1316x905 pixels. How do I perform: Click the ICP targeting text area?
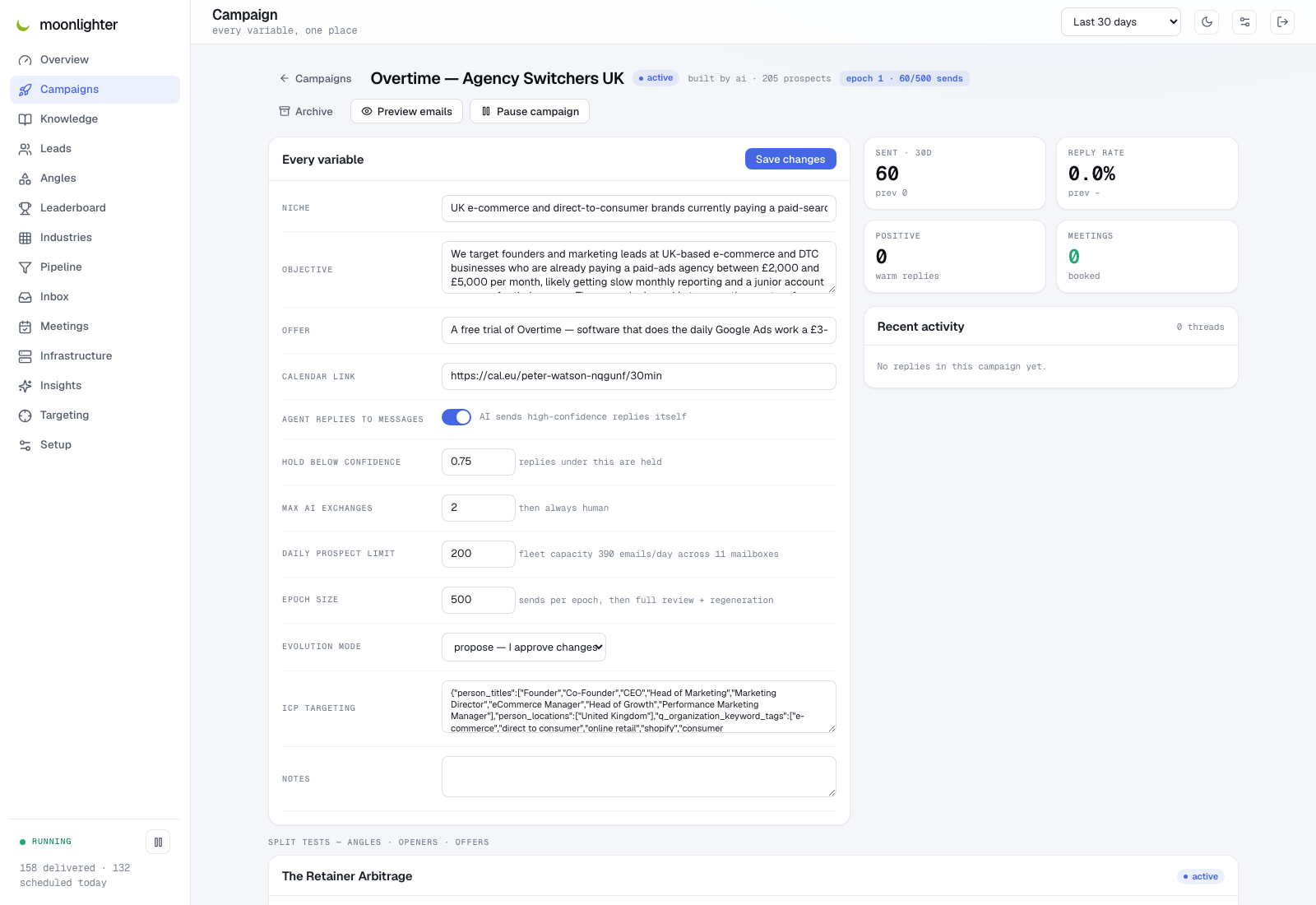pos(639,707)
